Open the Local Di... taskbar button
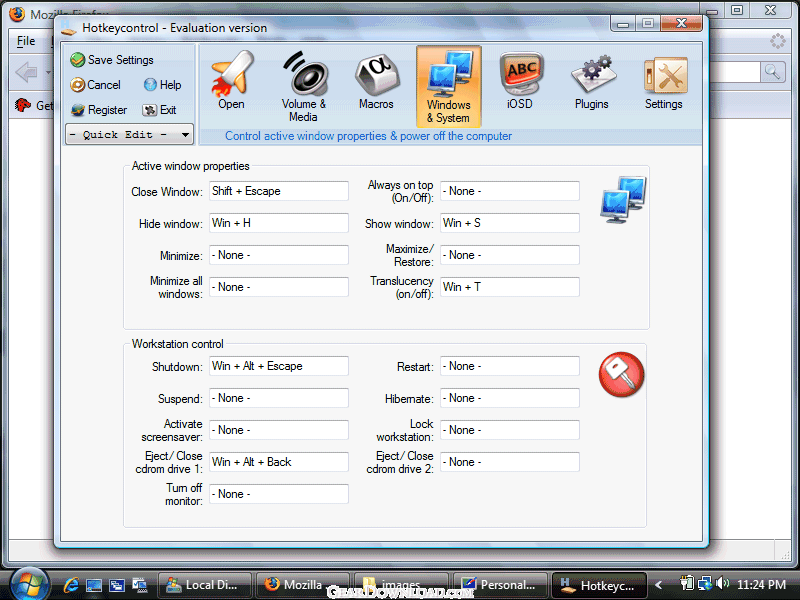Screen dimensions: 800x600 pyautogui.click(x=205, y=585)
